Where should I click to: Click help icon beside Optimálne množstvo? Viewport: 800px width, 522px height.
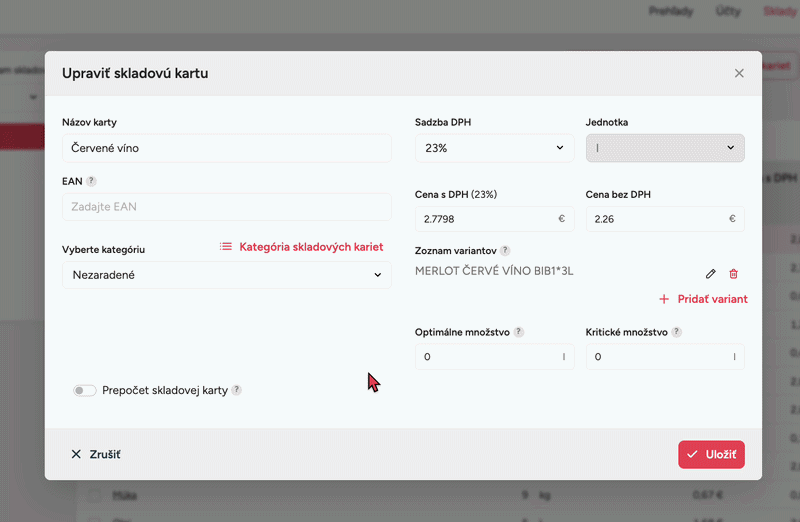[519, 332]
